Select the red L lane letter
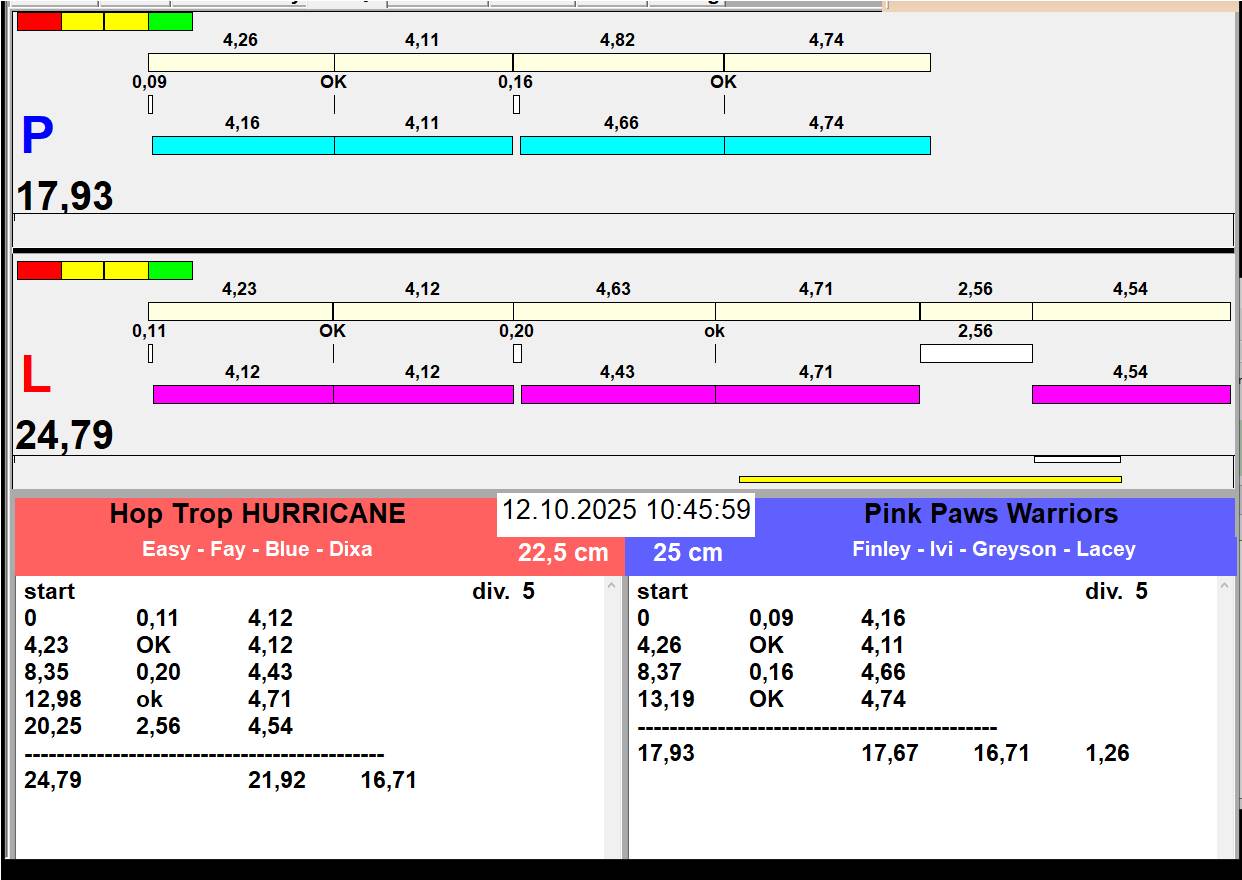This screenshot has width=1242, height=880. pyautogui.click(x=36, y=376)
